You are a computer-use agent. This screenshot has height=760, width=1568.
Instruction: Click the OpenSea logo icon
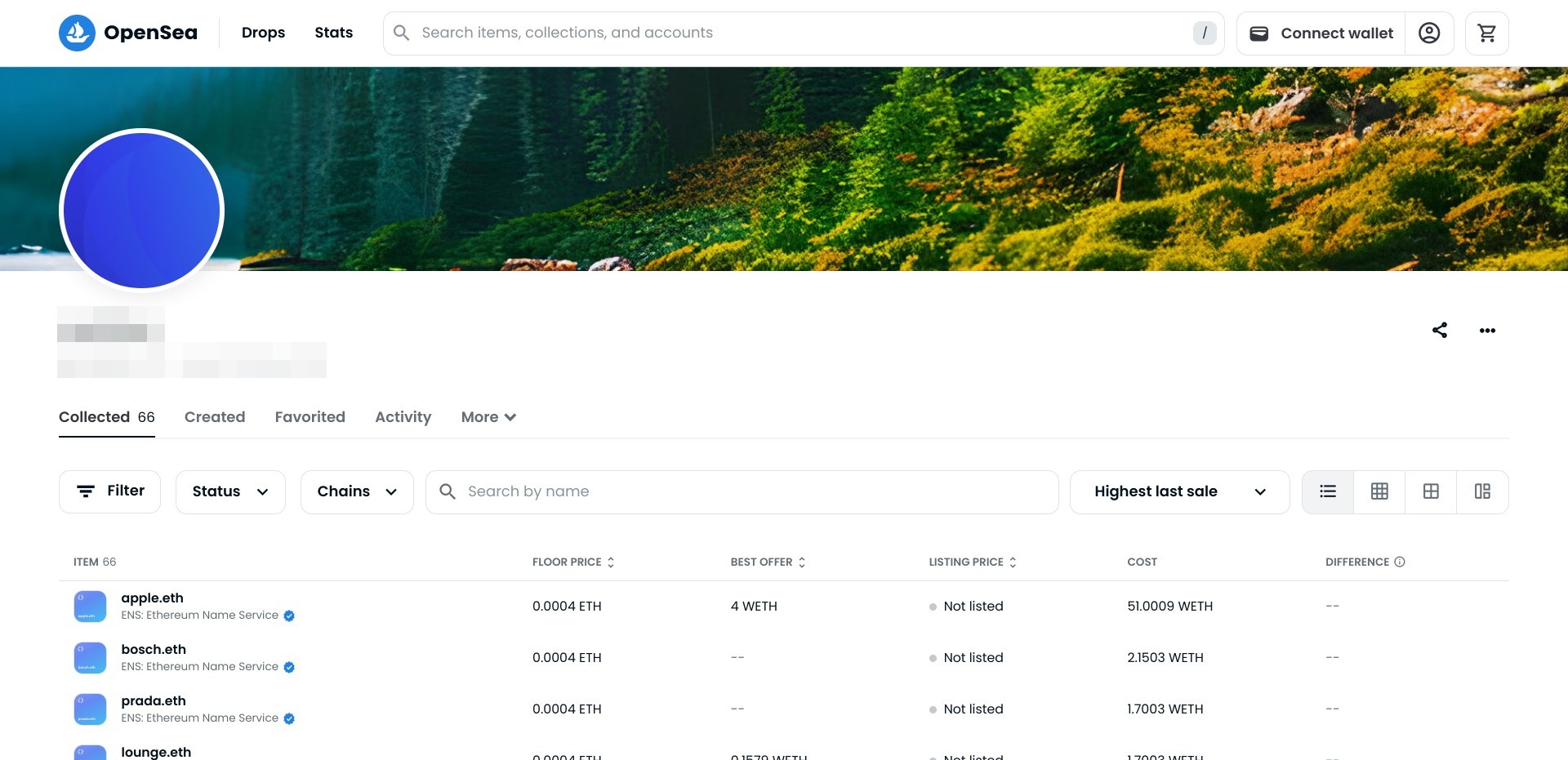pyautogui.click(x=77, y=33)
